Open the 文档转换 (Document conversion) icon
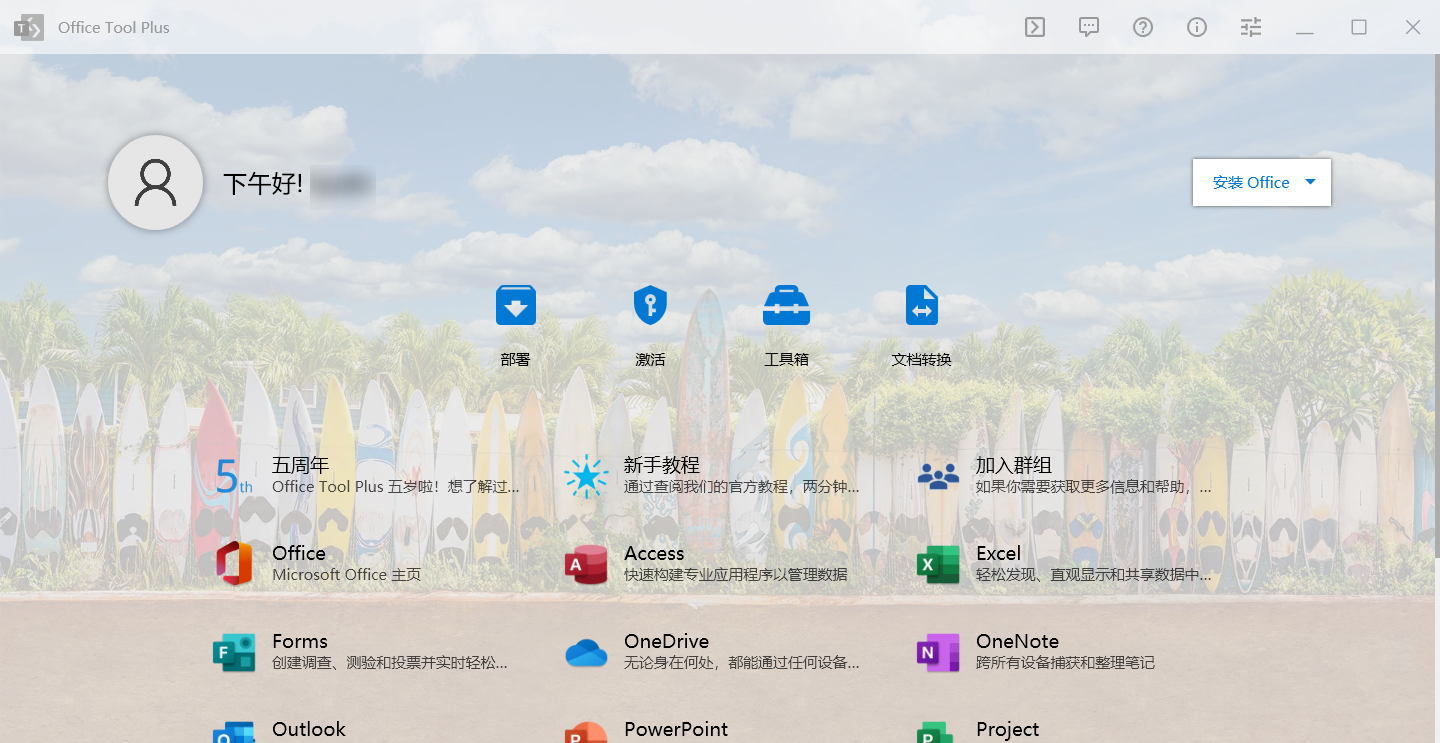1440x743 pixels. tap(922, 305)
